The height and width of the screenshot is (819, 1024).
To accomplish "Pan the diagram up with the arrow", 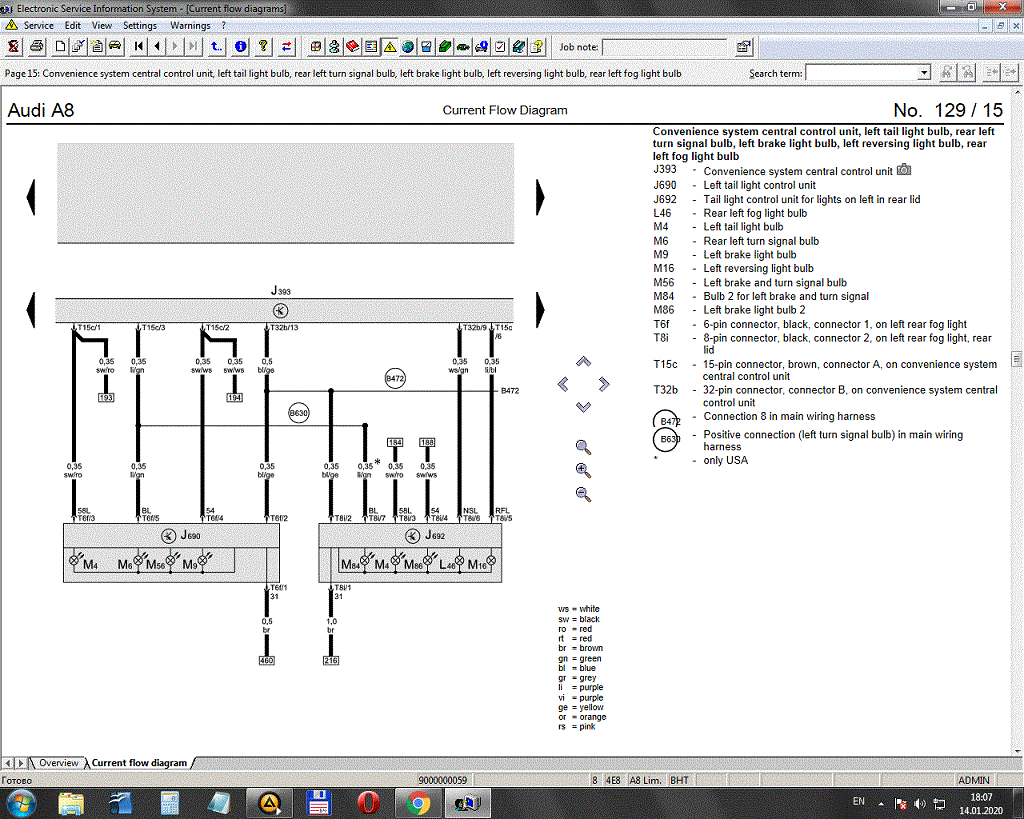I will (x=583, y=361).
